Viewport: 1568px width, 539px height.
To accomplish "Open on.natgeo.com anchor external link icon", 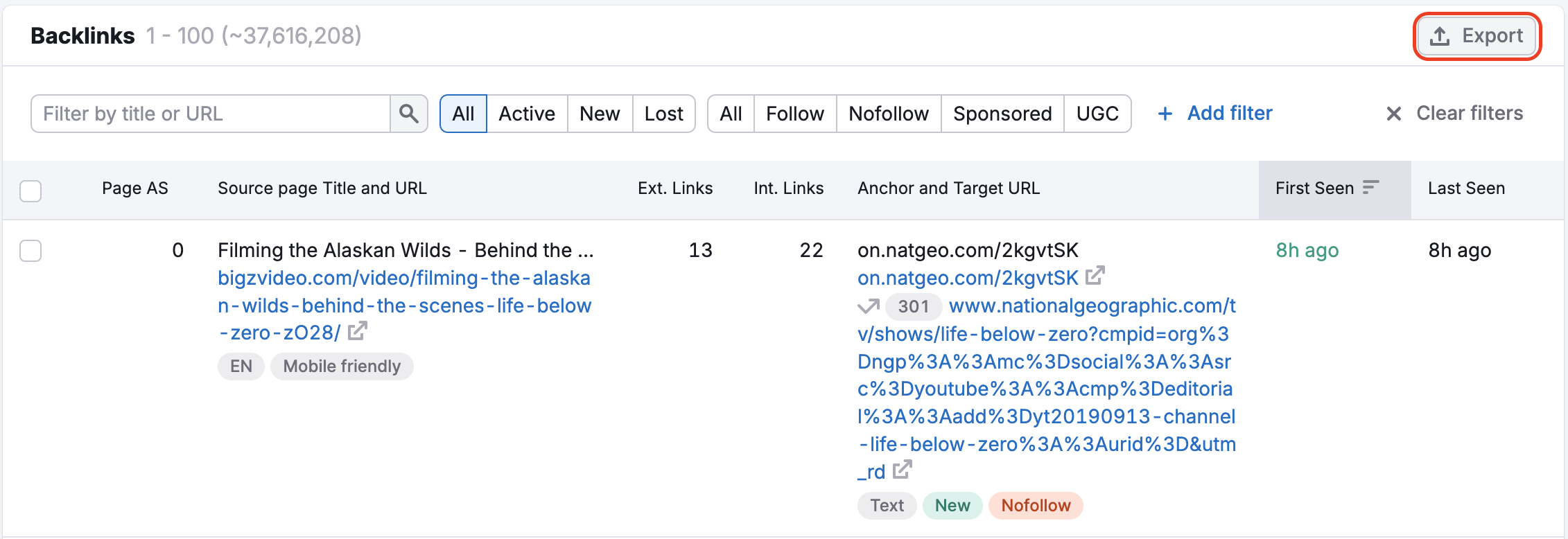I will (1095, 276).
